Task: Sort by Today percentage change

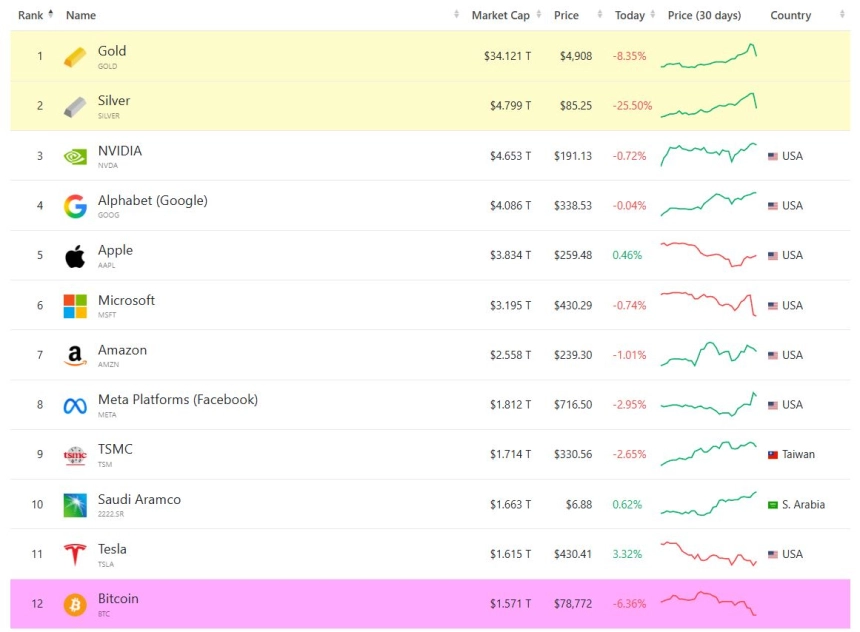Action: (630, 15)
